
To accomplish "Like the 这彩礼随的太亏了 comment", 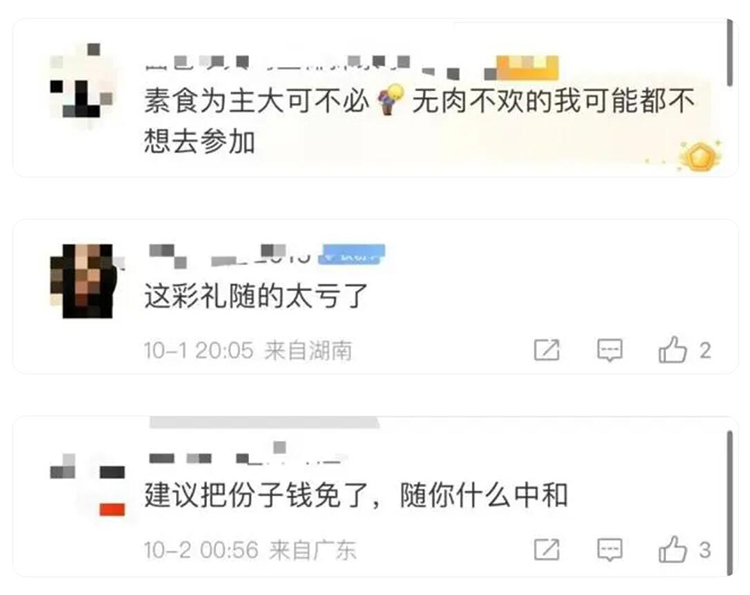I will pos(673,350).
